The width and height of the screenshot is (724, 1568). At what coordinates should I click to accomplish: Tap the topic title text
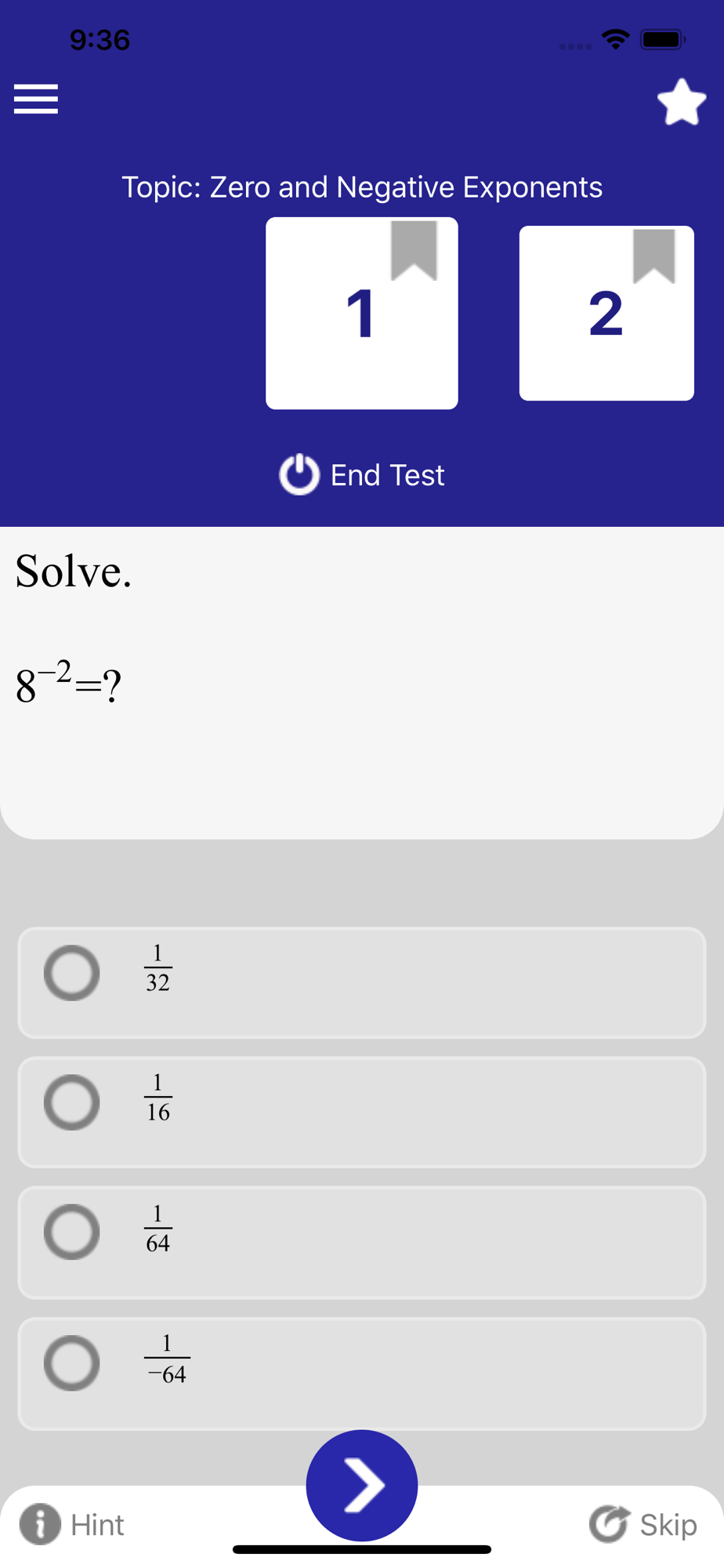coord(362,187)
